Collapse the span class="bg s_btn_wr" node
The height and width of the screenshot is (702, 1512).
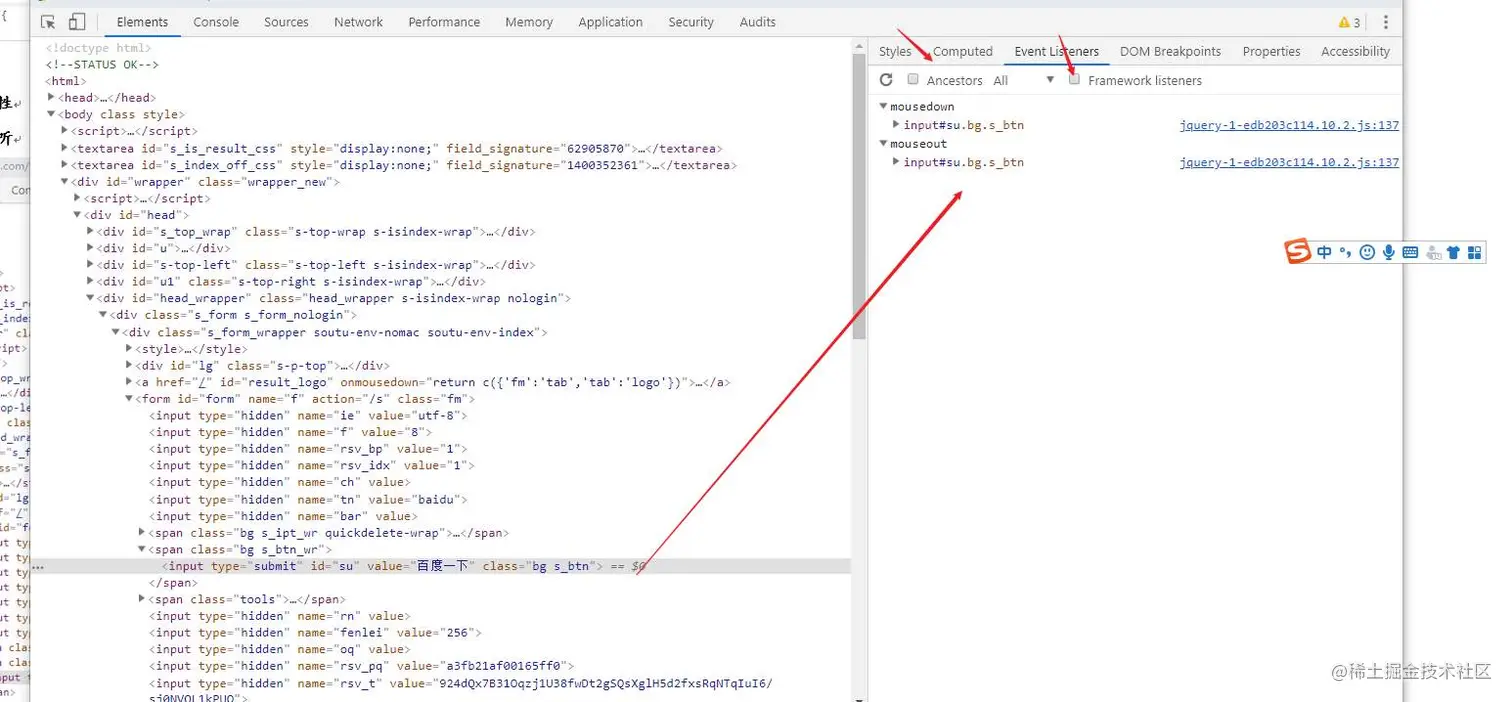(x=141, y=550)
